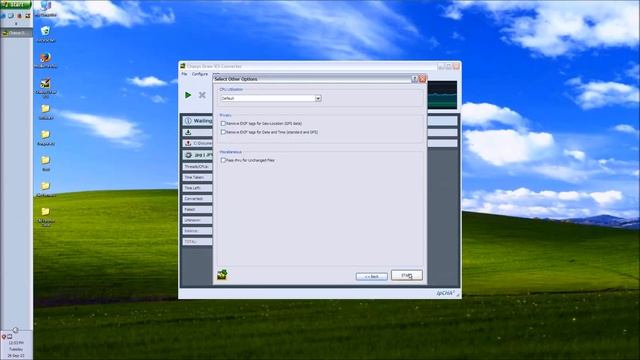Click the converter window title bar icon
Screen dimensions: 640x360
click(183, 66)
